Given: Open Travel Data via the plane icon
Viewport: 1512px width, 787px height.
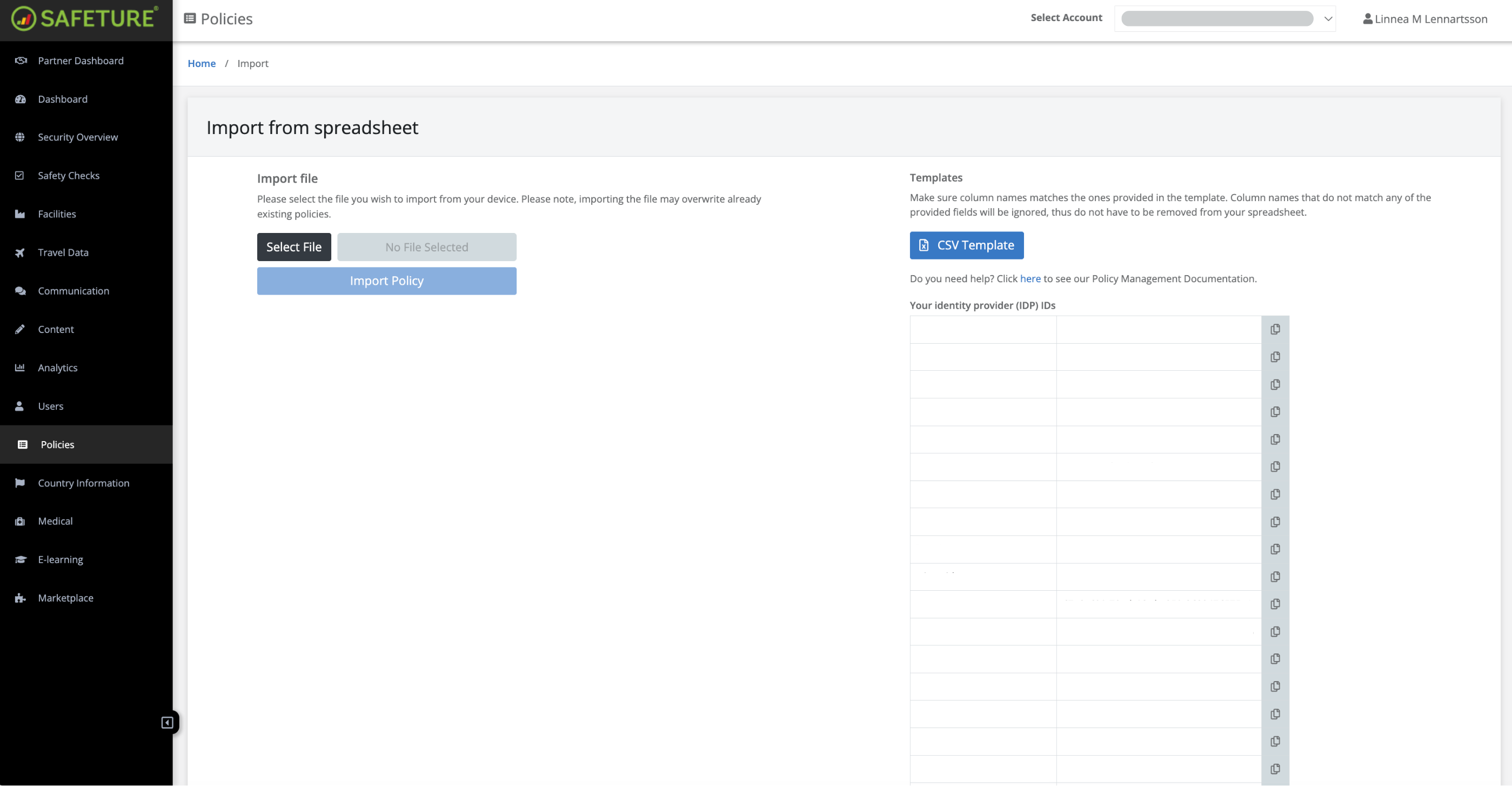Looking at the screenshot, I should pos(20,252).
